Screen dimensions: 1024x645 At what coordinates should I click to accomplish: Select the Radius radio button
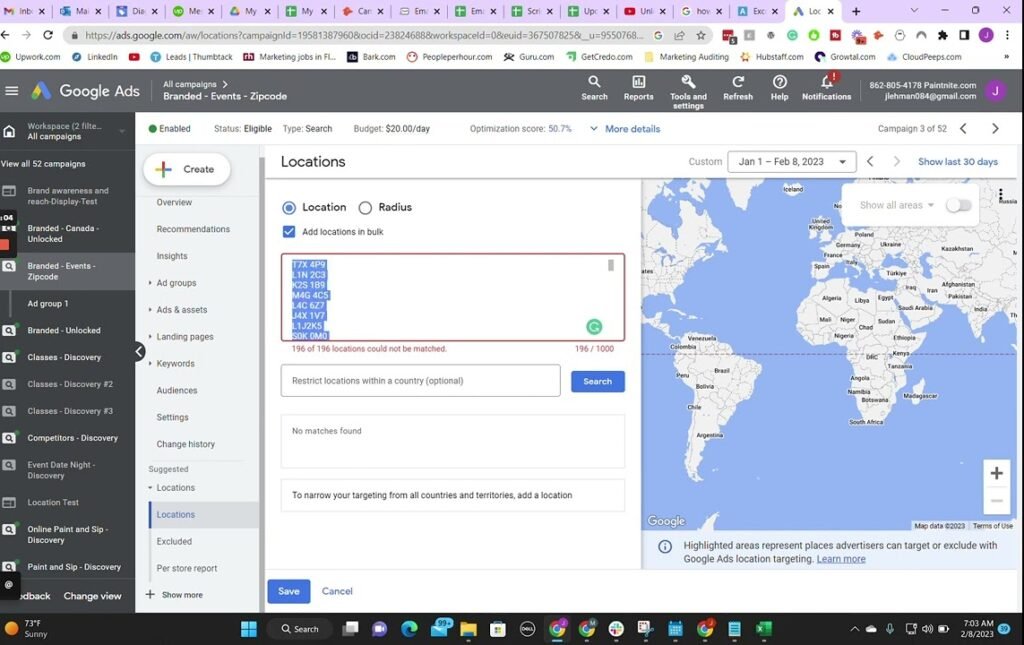365,208
